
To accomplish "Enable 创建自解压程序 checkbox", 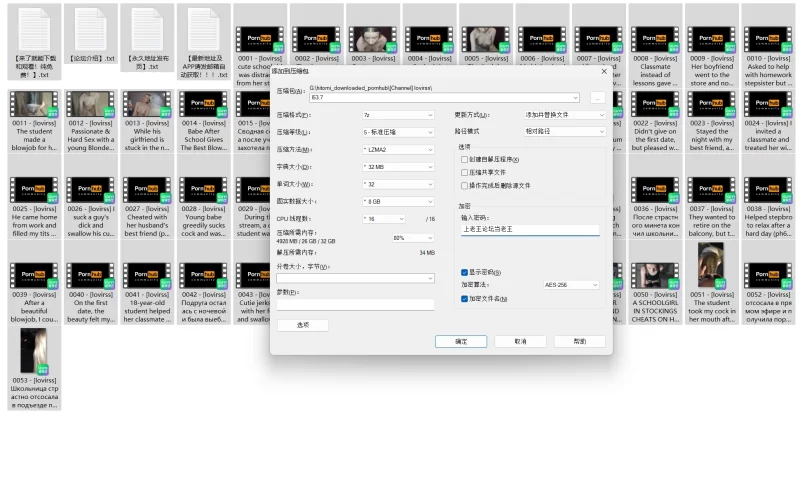I will pos(464,159).
